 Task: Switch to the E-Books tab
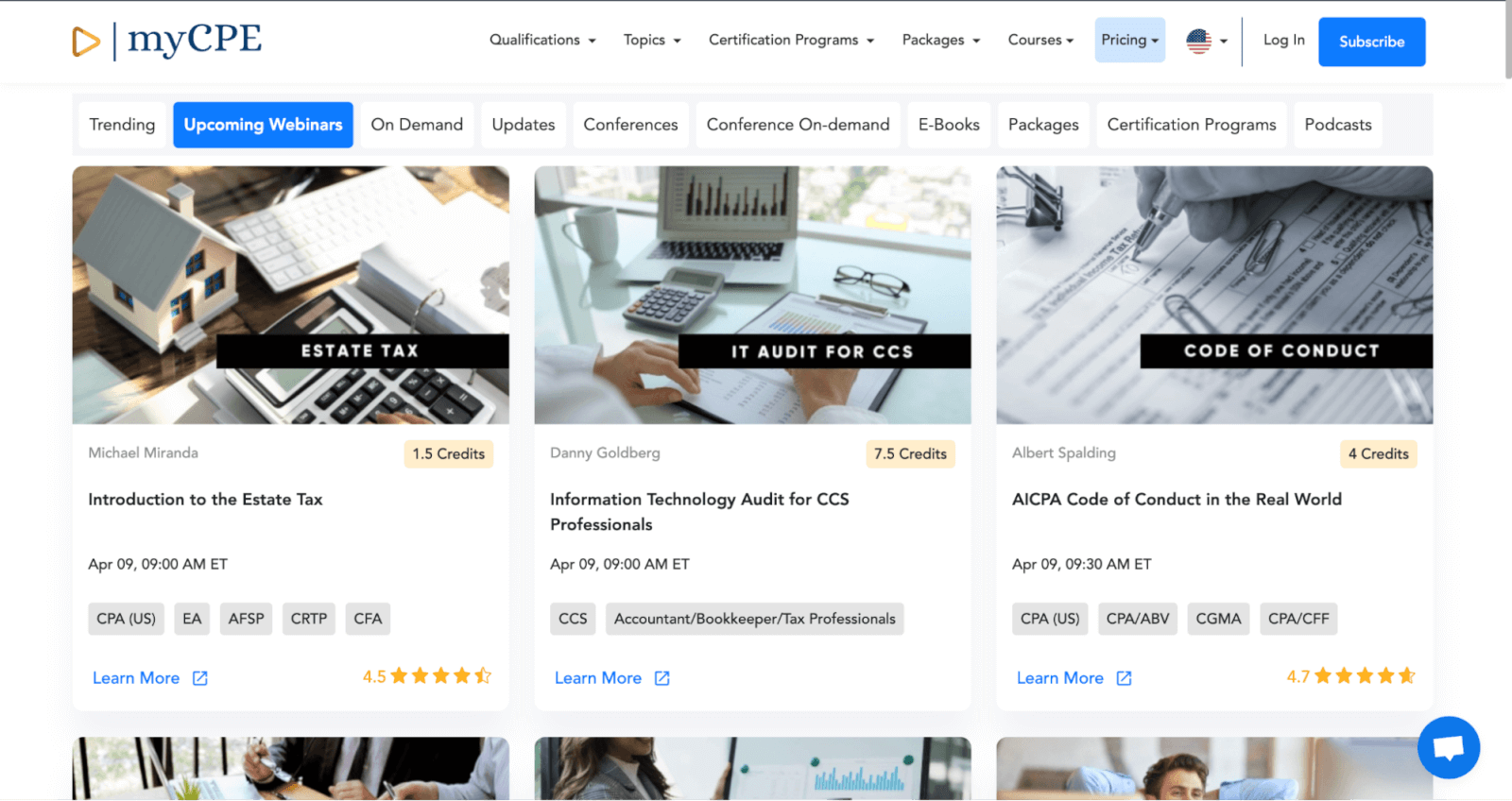pos(949,125)
